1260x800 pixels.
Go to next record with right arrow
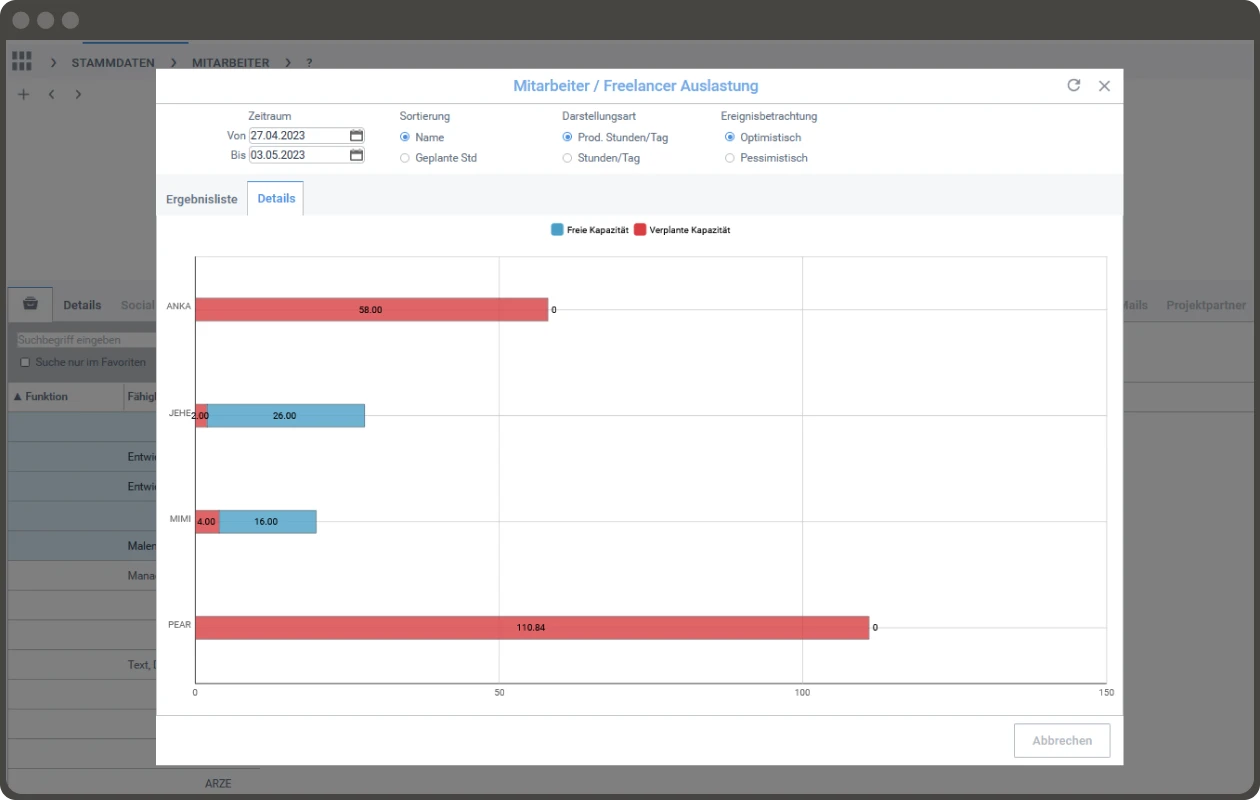pyautogui.click(x=78, y=94)
